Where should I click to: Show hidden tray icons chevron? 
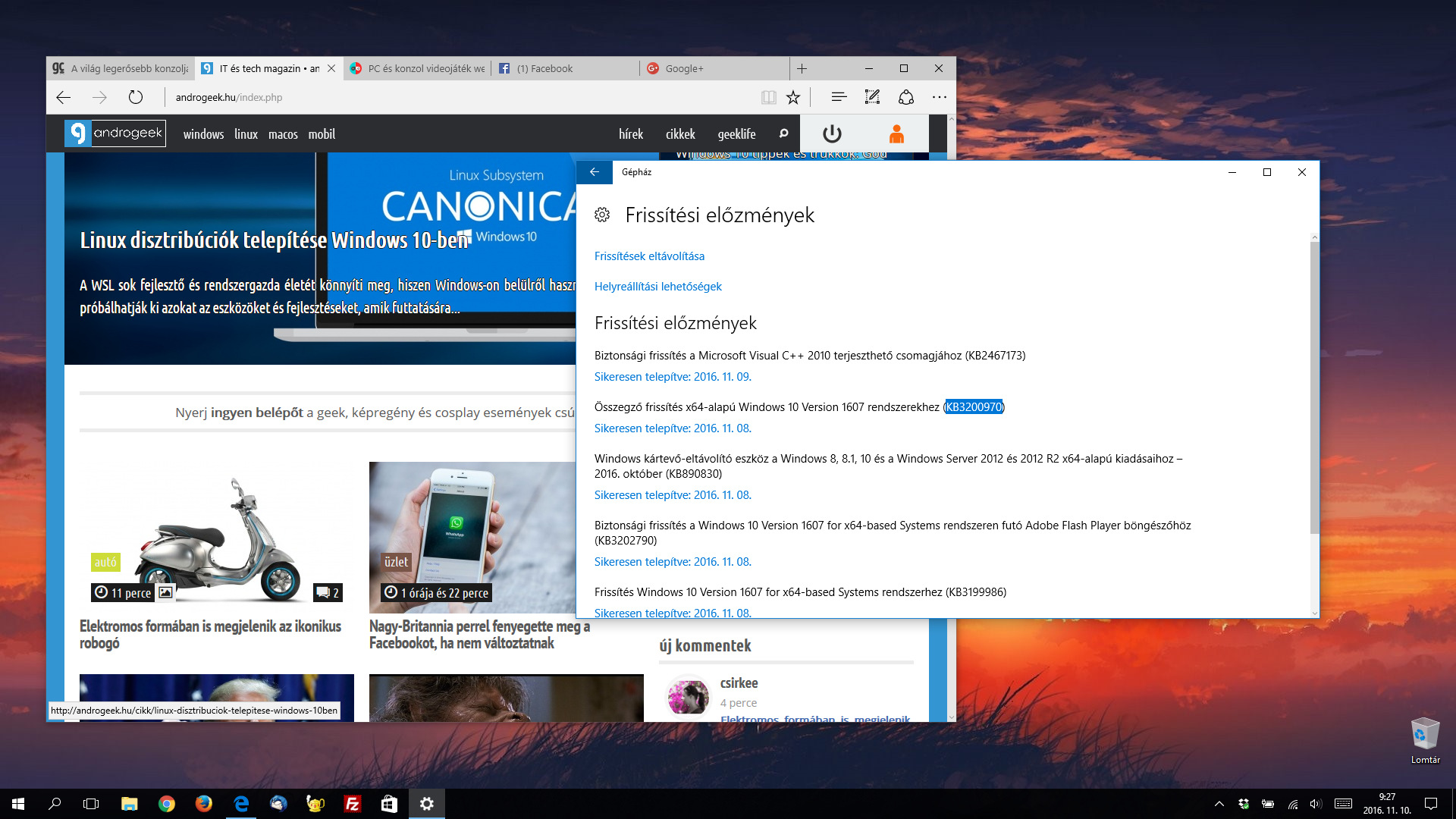pos(1219,804)
